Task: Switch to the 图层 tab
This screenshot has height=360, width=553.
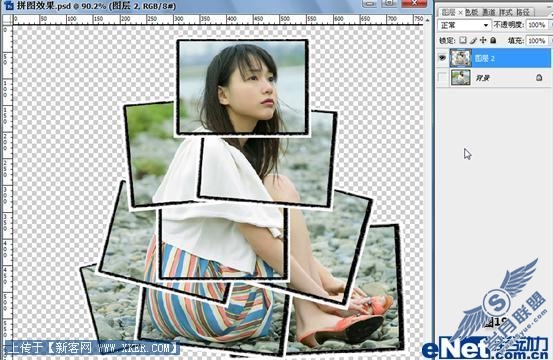Action: click(448, 12)
